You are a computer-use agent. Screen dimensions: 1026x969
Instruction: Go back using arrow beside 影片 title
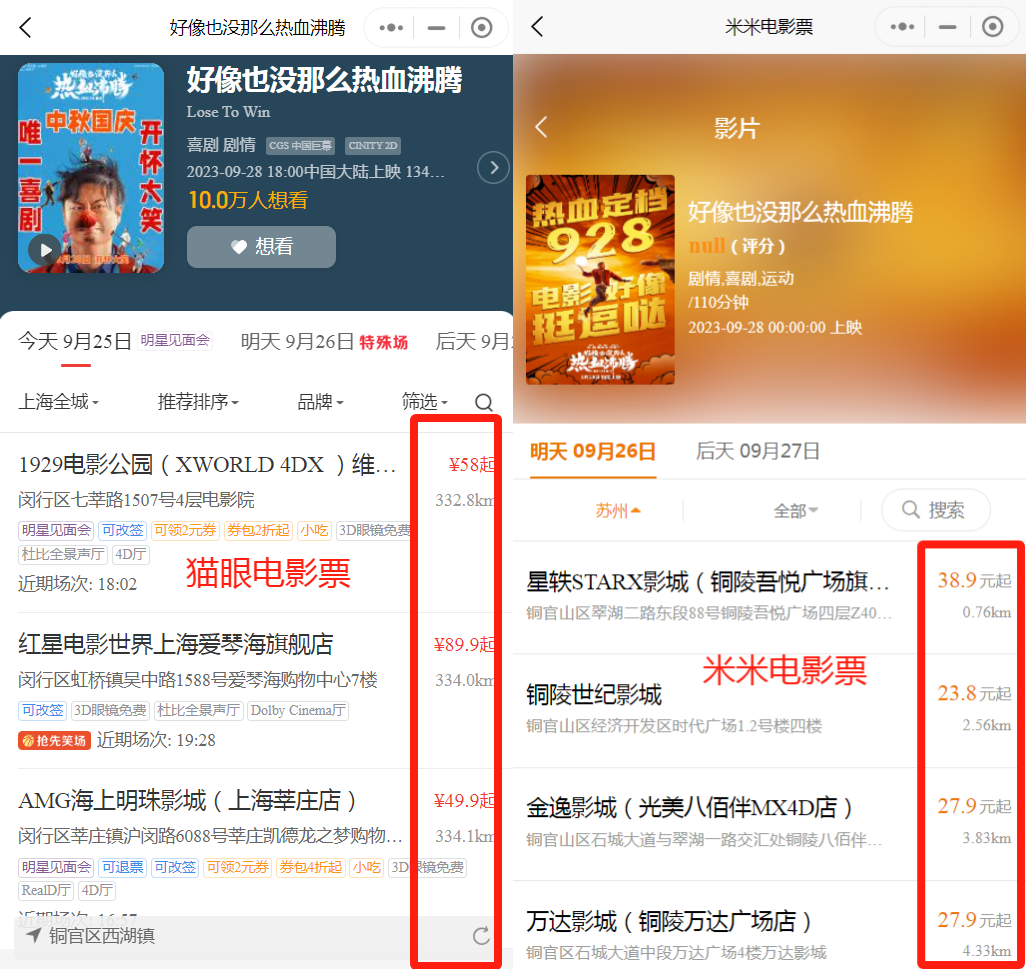(x=541, y=127)
